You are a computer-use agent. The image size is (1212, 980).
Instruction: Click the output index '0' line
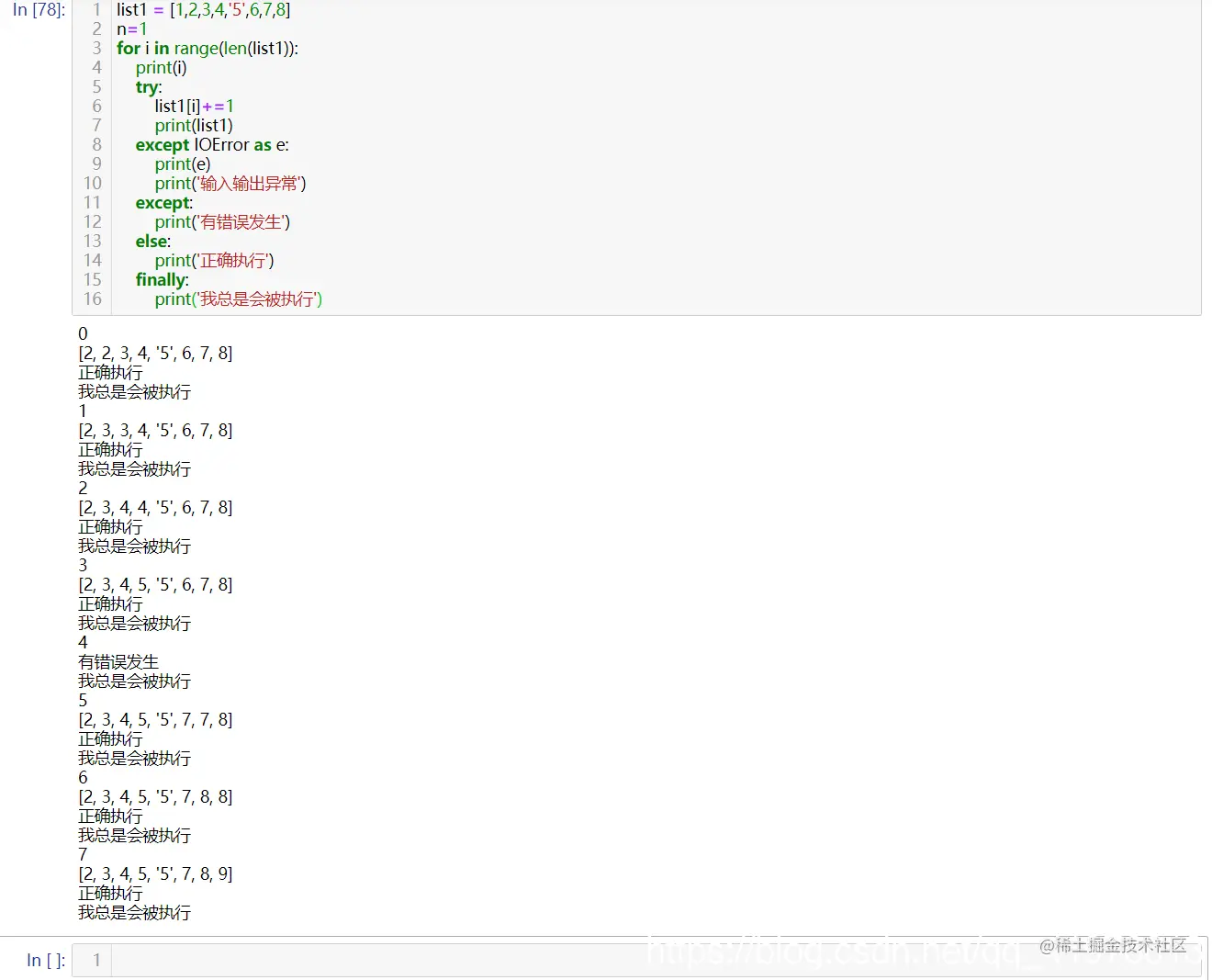pyautogui.click(x=83, y=334)
